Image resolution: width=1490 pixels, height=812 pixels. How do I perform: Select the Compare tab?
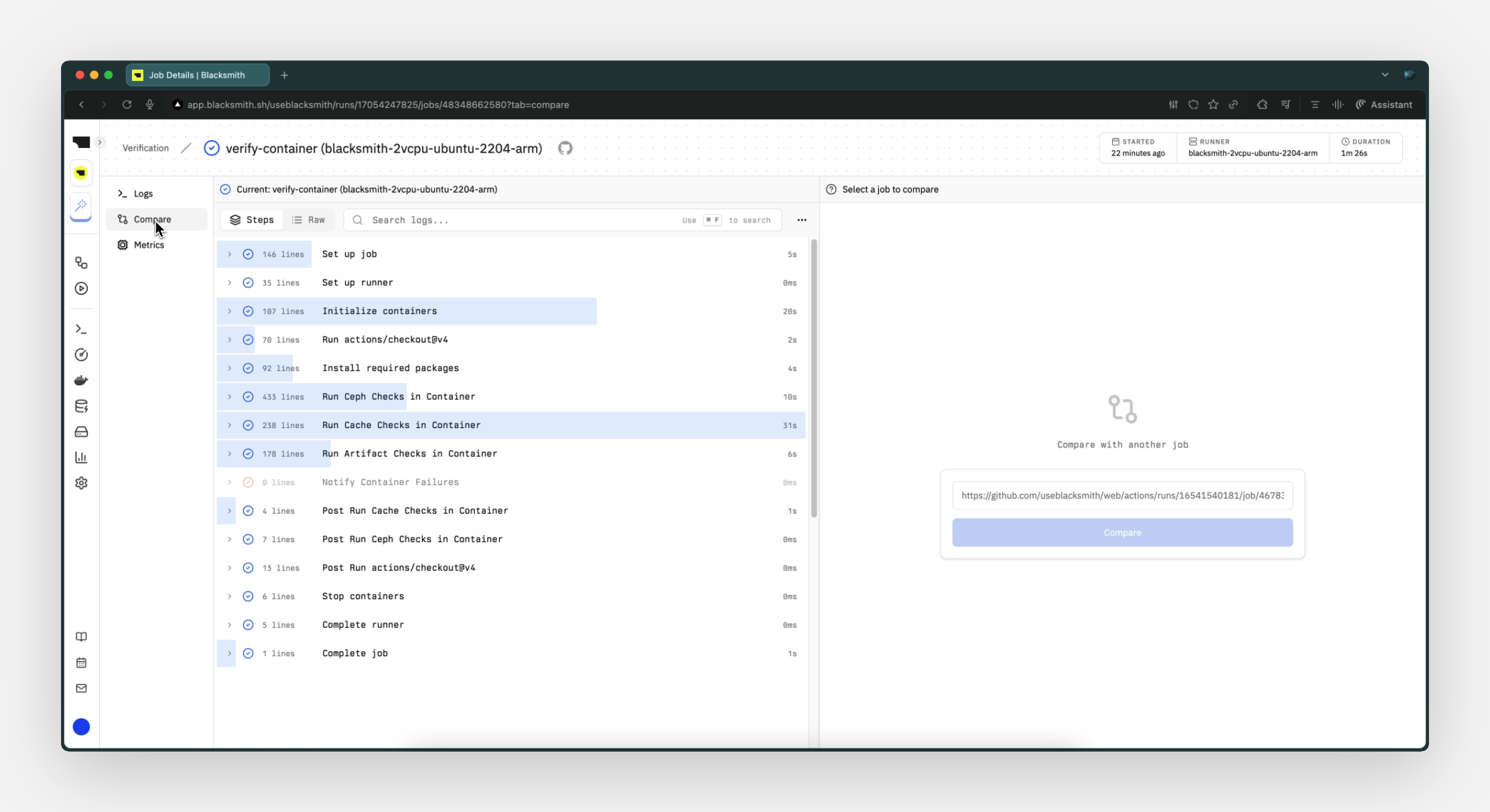[x=157, y=219]
